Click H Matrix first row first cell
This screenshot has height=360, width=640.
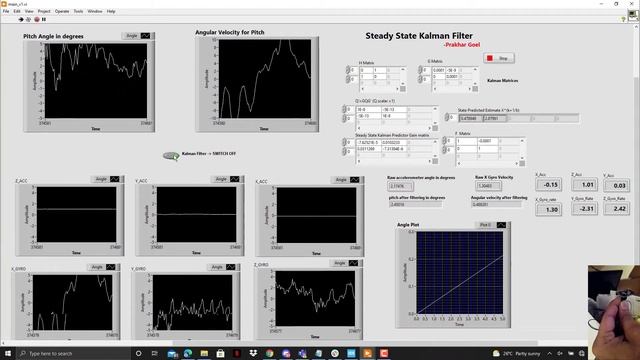tap(366, 71)
